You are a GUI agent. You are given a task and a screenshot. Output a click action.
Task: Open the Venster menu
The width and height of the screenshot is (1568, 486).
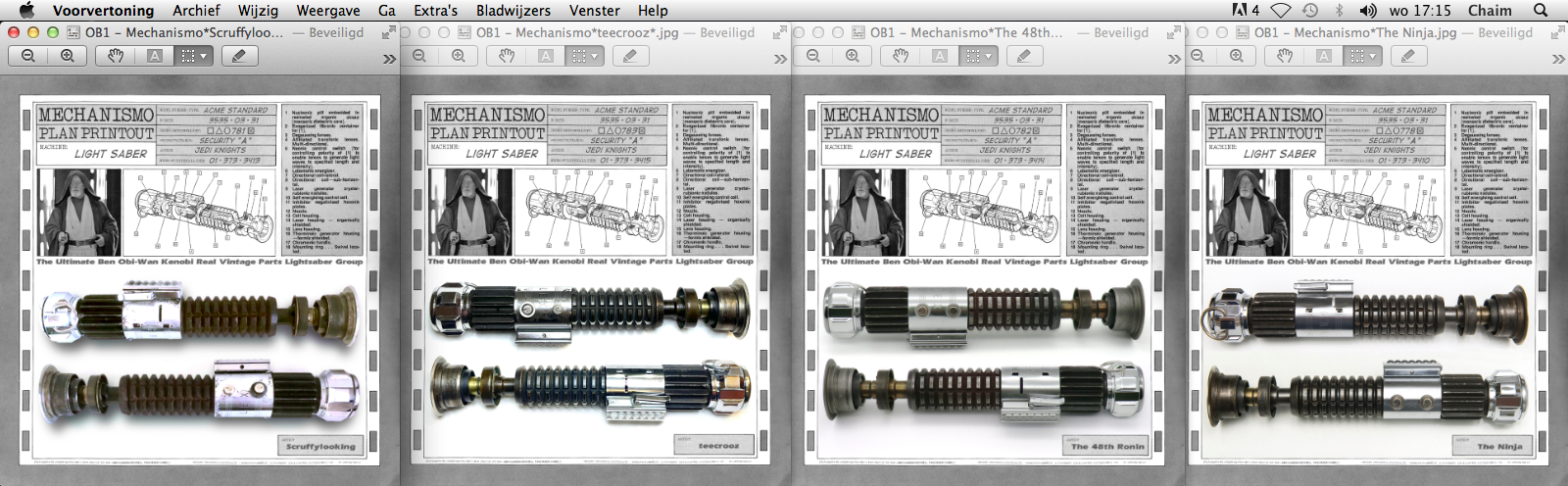594,10
